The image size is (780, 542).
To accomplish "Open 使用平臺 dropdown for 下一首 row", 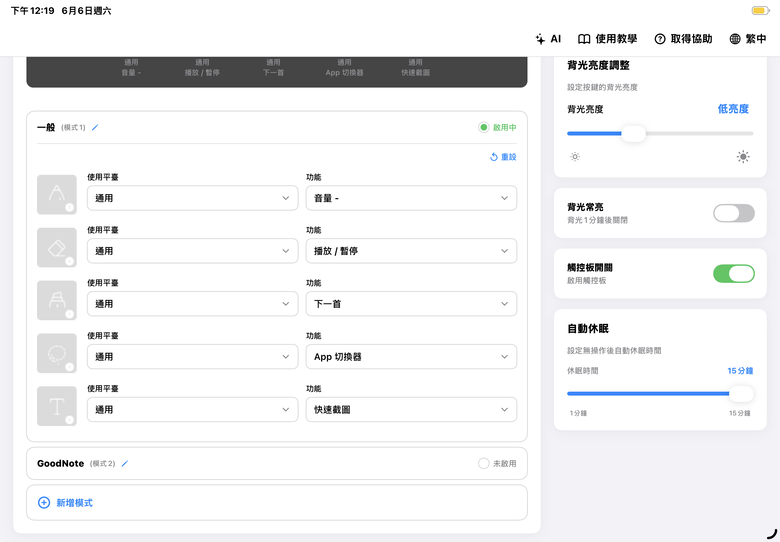I will click(x=193, y=304).
